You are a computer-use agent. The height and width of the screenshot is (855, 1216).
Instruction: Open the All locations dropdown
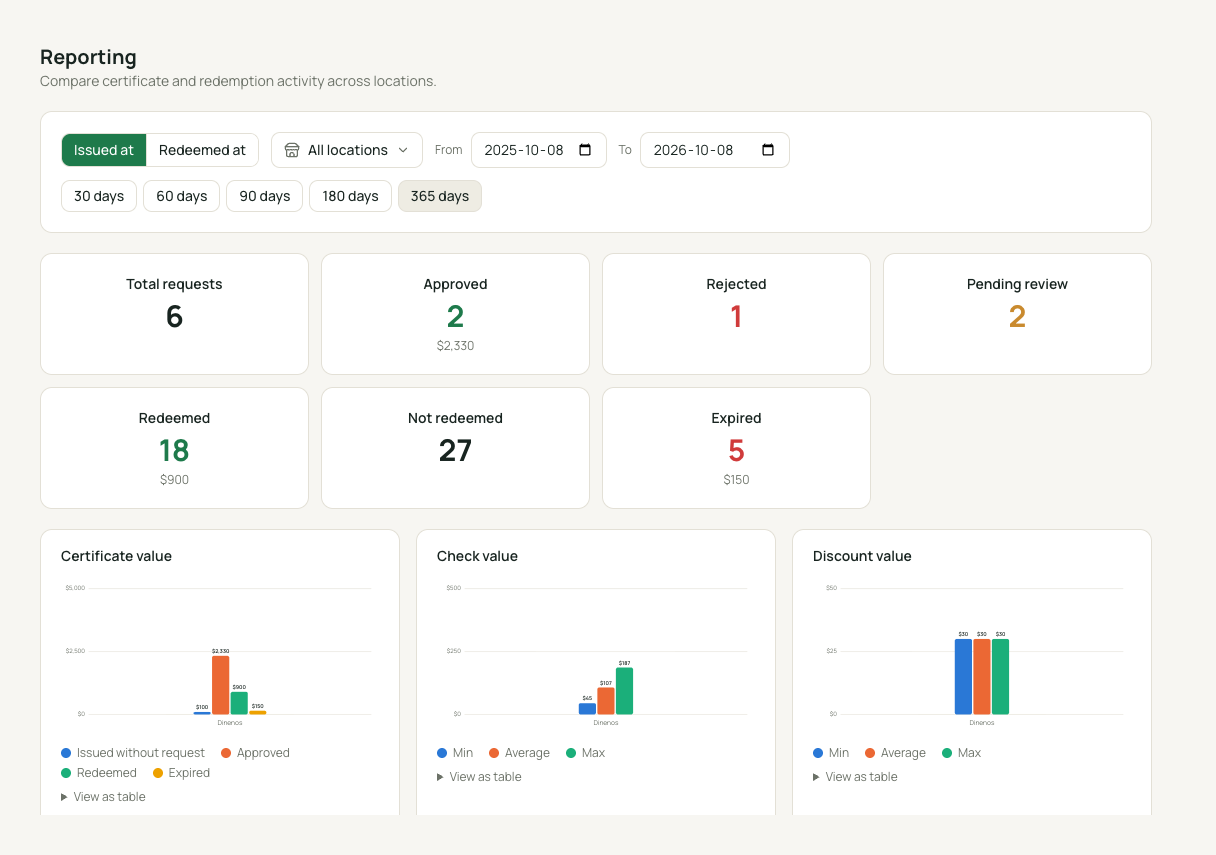pyautogui.click(x=347, y=150)
